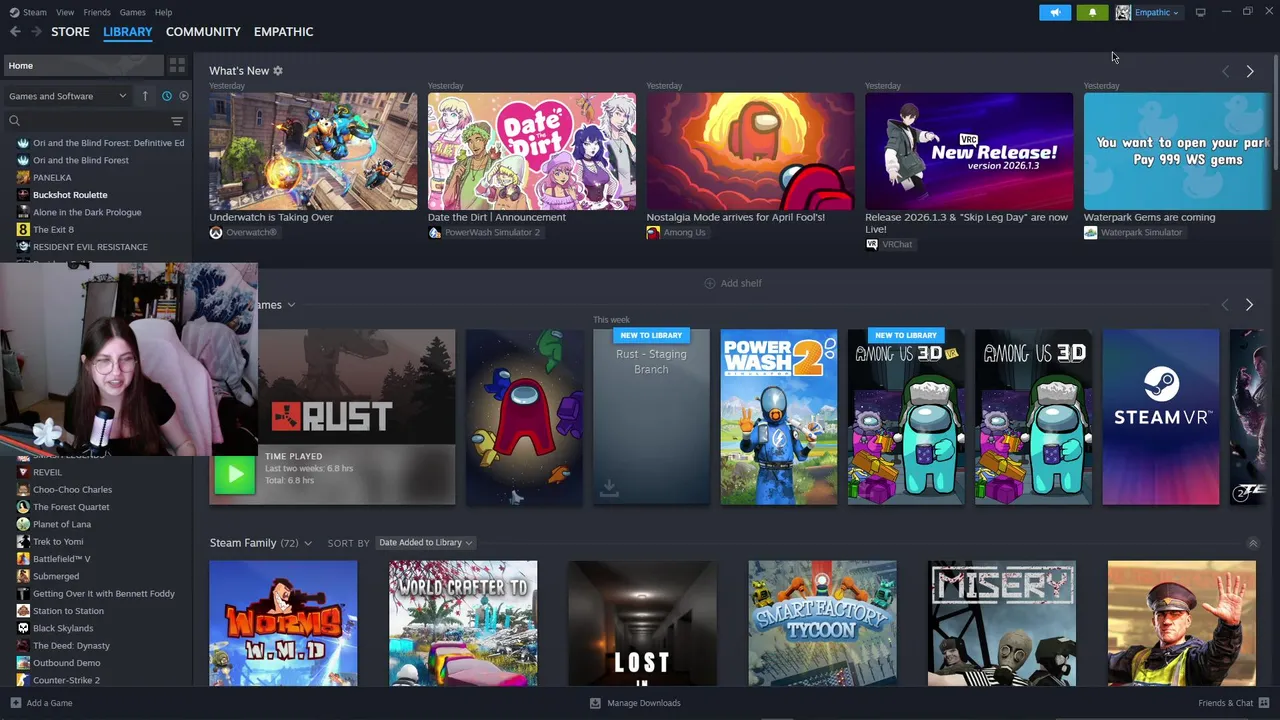Click the Among Us link under news
Screen dimensions: 1280x720
[x=676, y=233]
